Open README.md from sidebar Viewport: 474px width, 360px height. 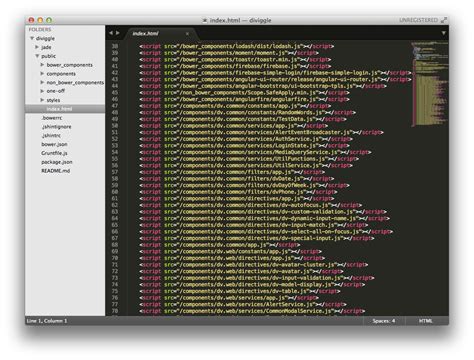[56, 171]
